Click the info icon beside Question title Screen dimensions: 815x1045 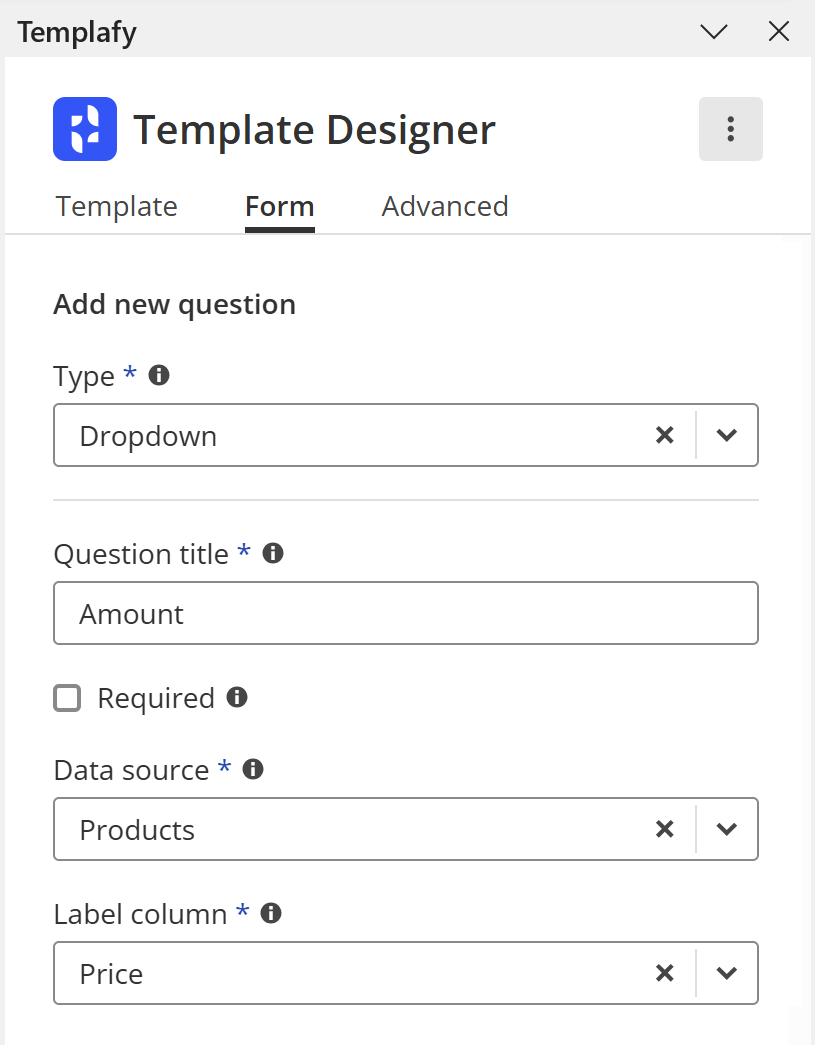click(272, 553)
